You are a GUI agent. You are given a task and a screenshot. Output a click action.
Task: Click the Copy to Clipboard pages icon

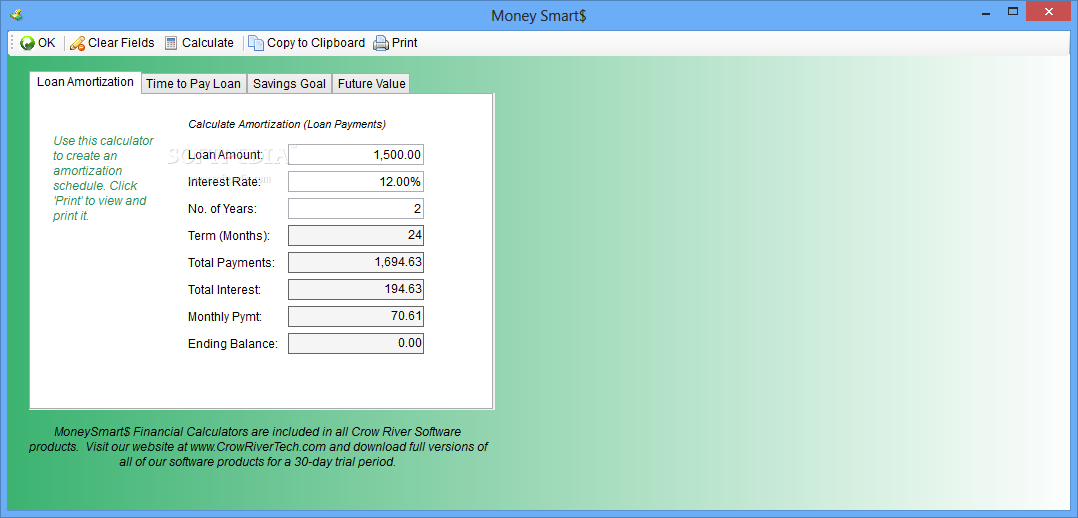256,43
